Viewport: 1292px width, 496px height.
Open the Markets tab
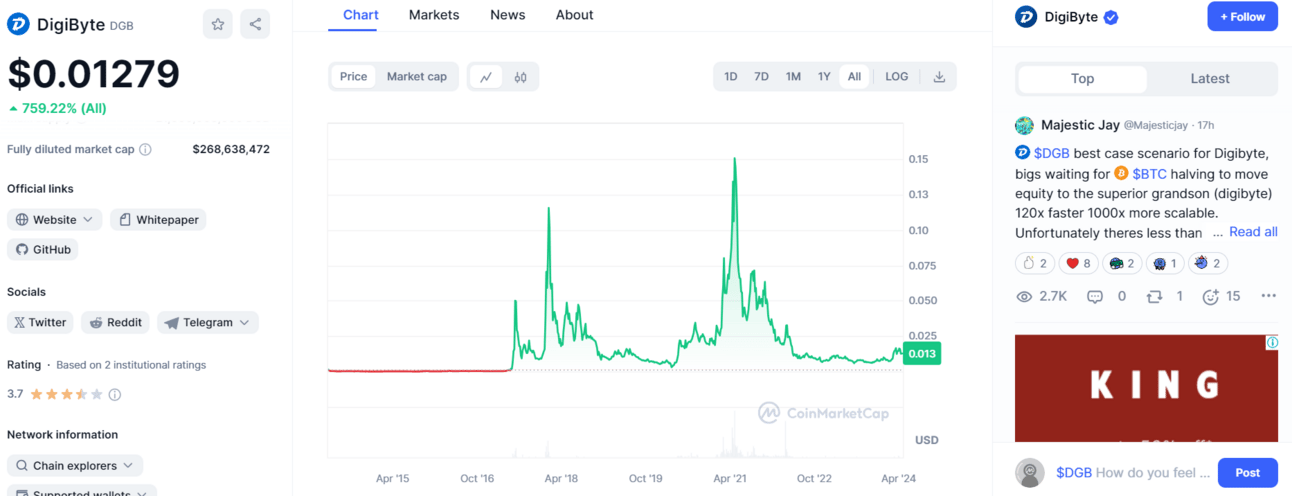tap(434, 15)
